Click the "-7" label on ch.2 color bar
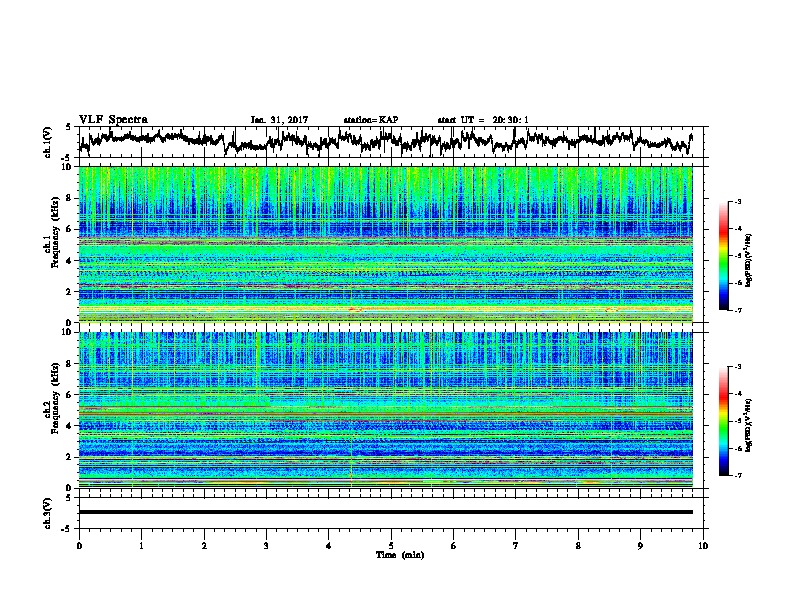Image resolution: width=792 pixels, height=612 pixels. (737, 476)
